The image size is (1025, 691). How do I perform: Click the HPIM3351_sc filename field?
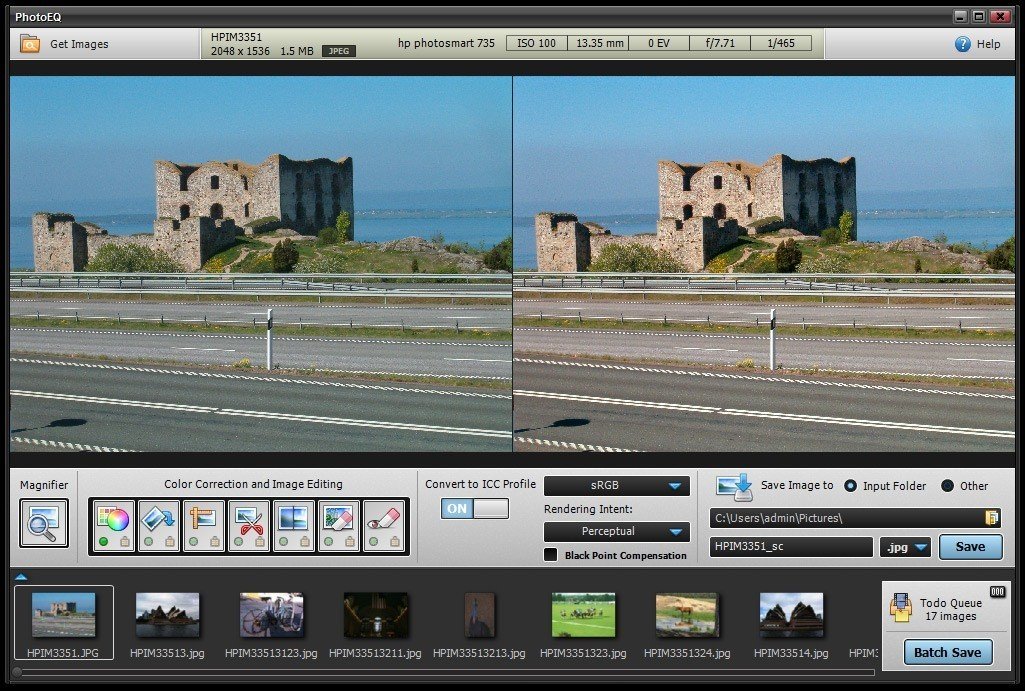click(791, 547)
